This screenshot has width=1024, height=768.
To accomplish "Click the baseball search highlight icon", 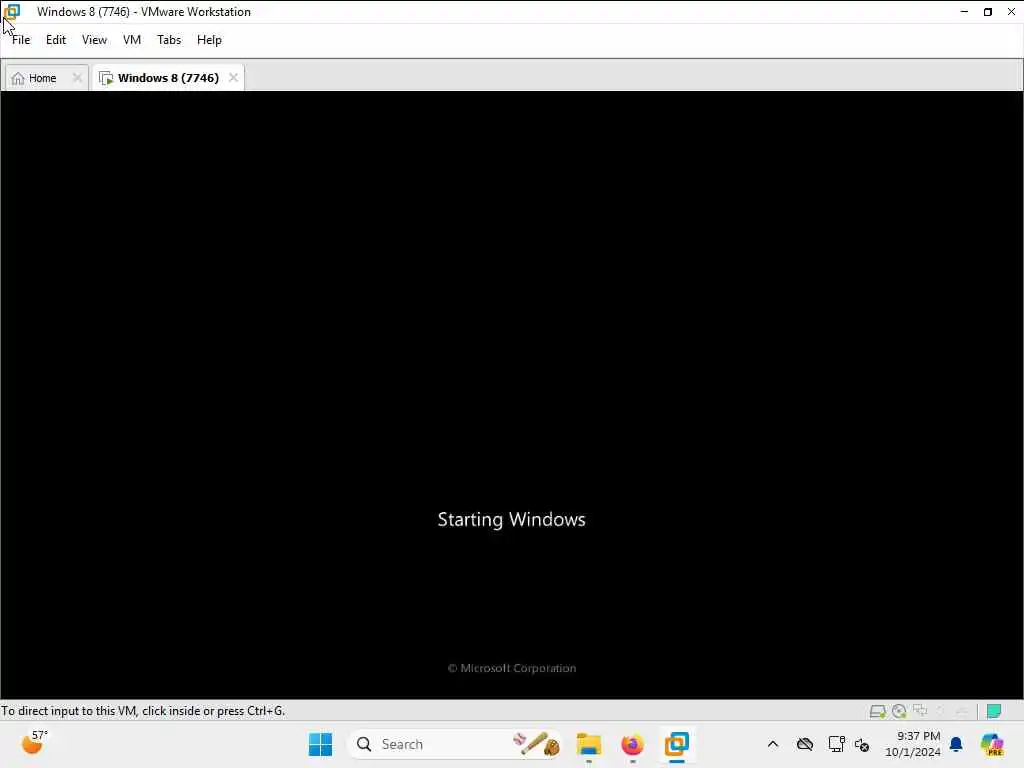I will point(536,744).
